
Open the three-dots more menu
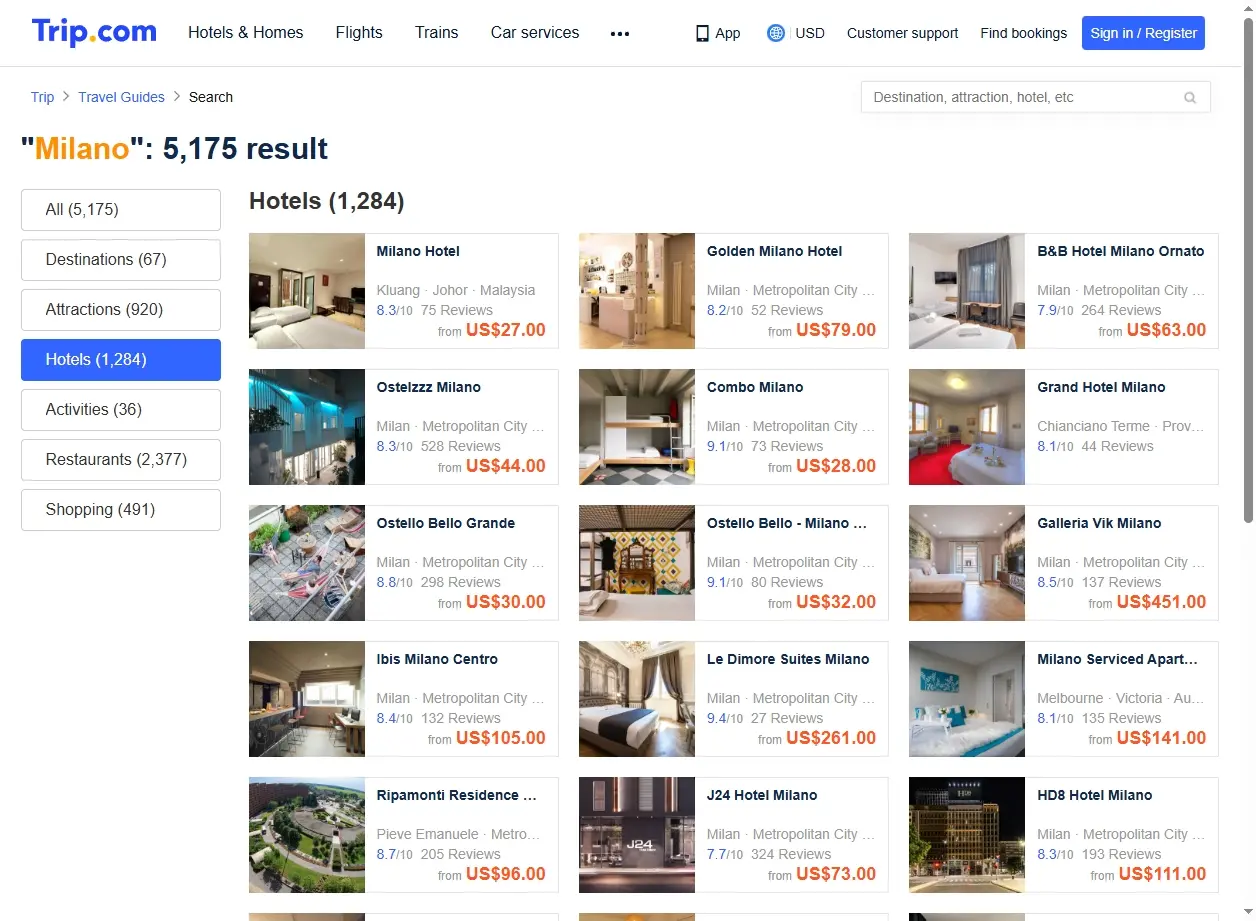pyautogui.click(x=620, y=33)
